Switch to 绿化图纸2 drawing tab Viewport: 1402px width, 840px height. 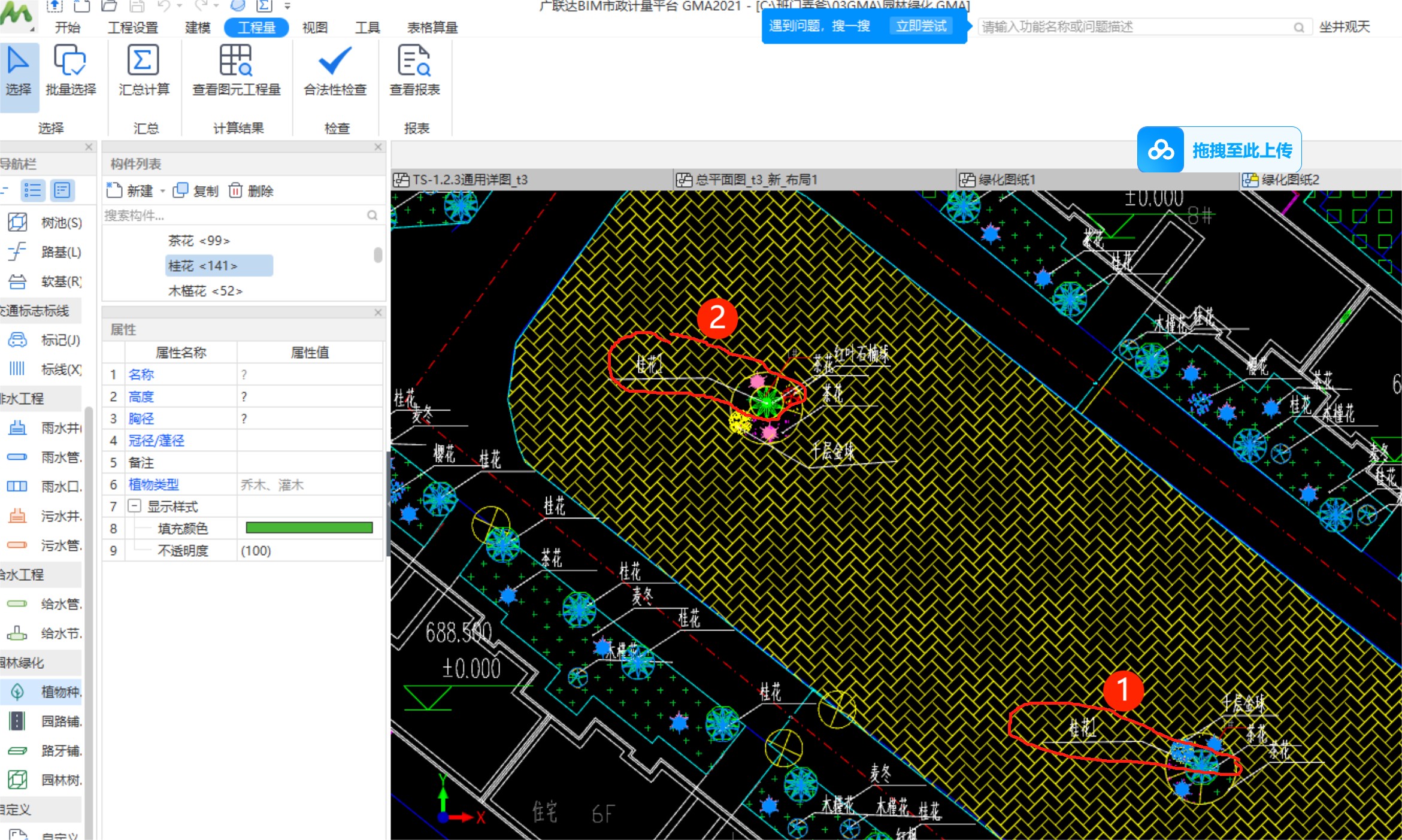pos(1321,180)
